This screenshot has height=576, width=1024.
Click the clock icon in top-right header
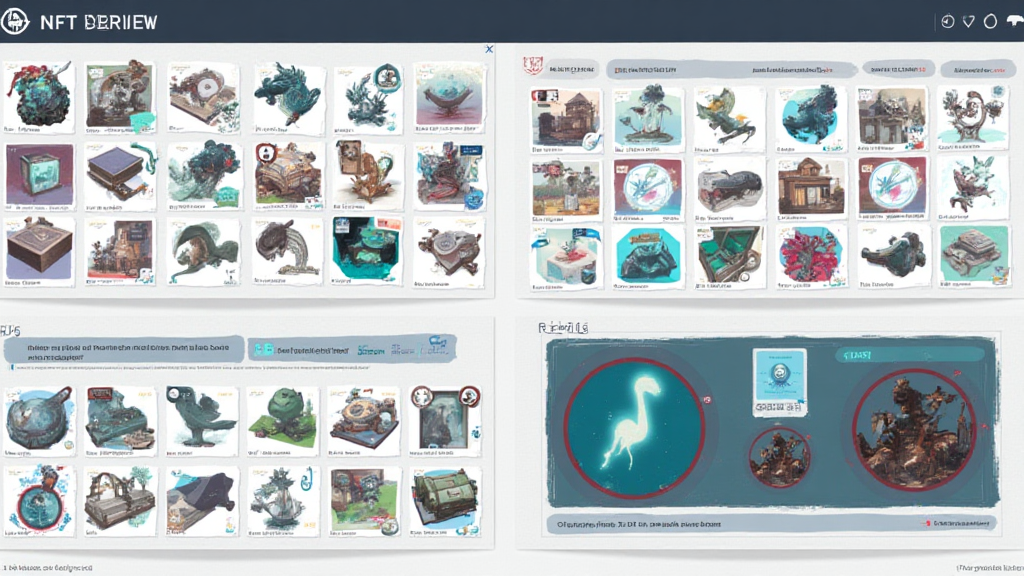click(948, 21)
